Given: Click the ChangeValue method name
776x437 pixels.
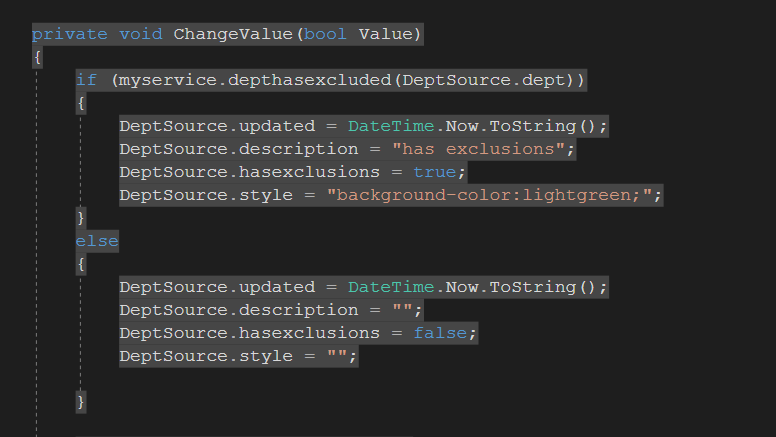Looking at the screenshot, I should pyautogui.click(x=233, y=34).
